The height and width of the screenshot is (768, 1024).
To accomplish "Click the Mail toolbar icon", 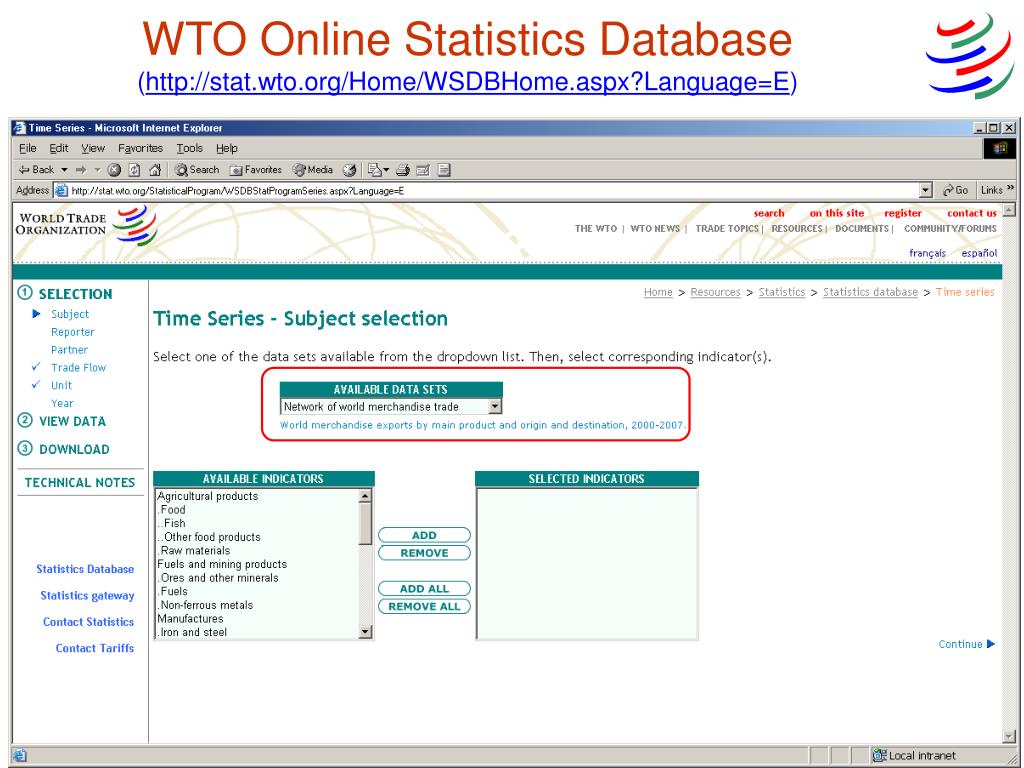I will click(x=375, y=170).
